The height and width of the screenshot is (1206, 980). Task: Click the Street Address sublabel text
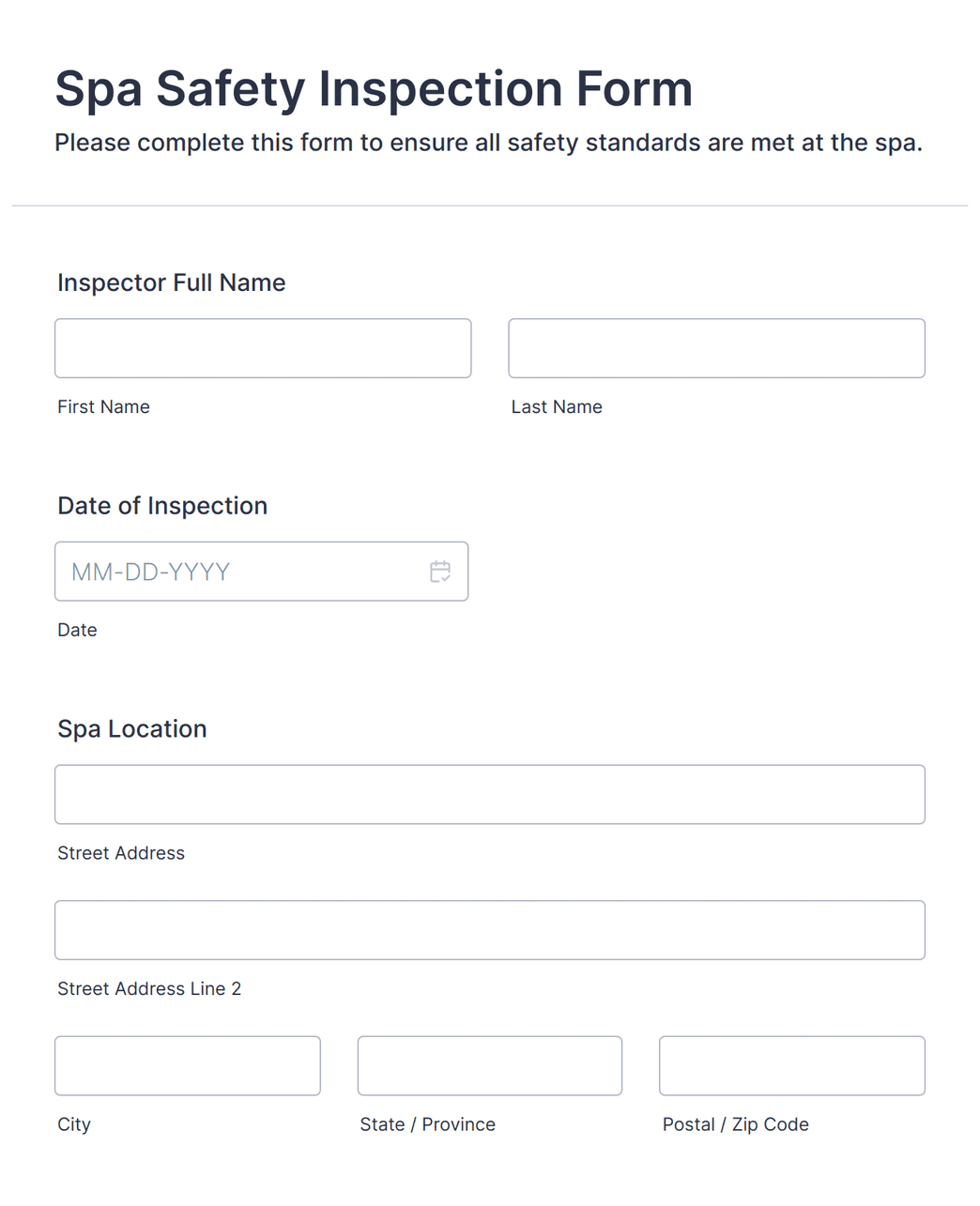coord(121,853)
